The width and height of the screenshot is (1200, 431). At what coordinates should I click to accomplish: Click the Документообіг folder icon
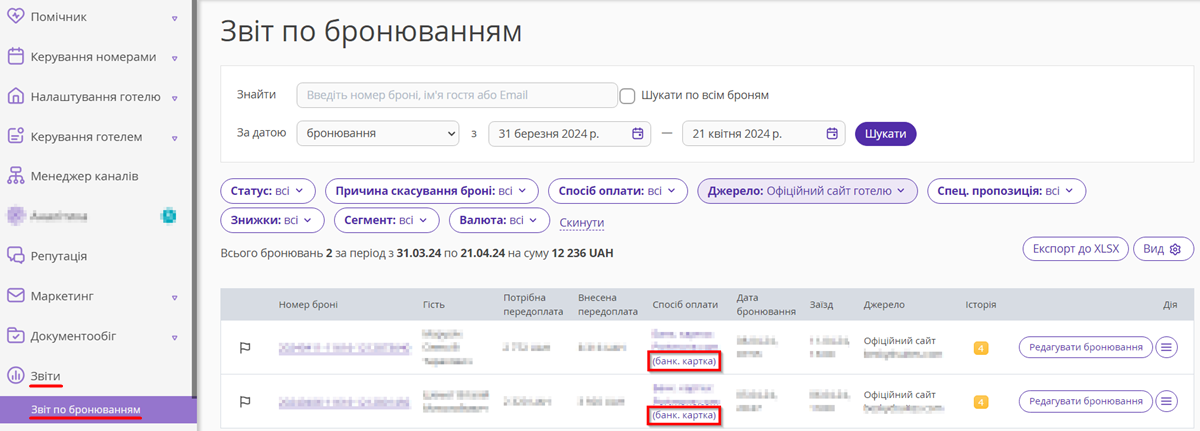point(15,335)
